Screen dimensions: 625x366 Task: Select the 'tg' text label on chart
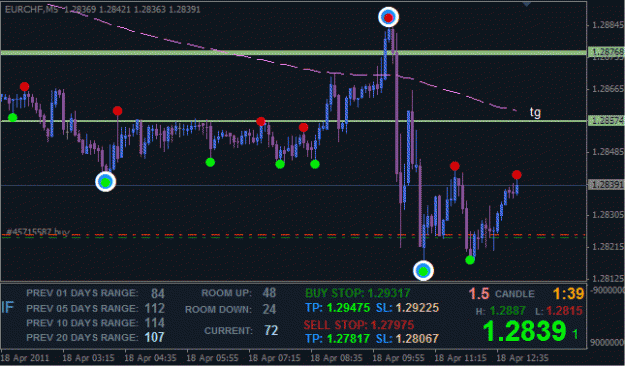point(535,112)
